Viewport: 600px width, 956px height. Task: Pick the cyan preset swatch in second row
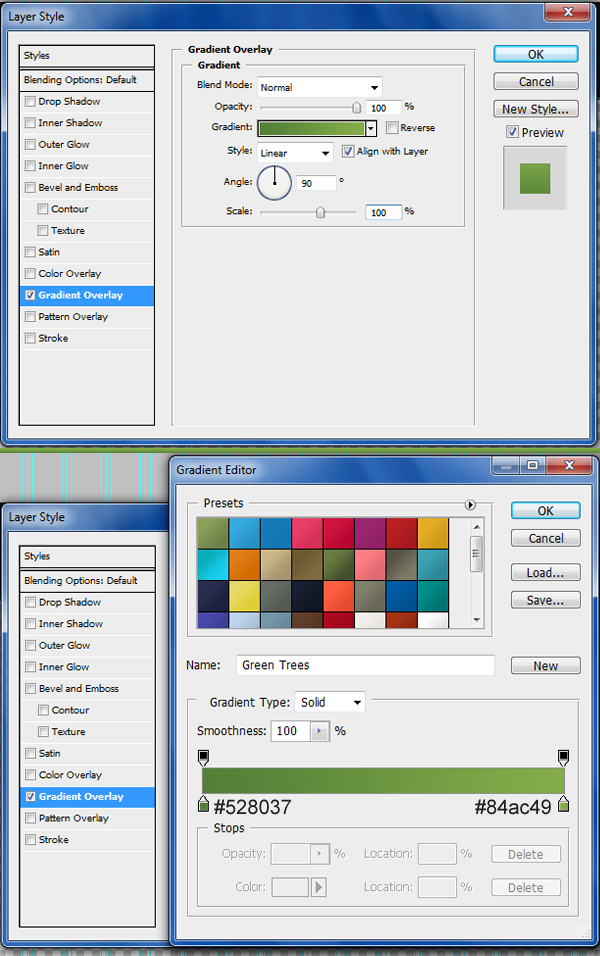pos(213,565)
